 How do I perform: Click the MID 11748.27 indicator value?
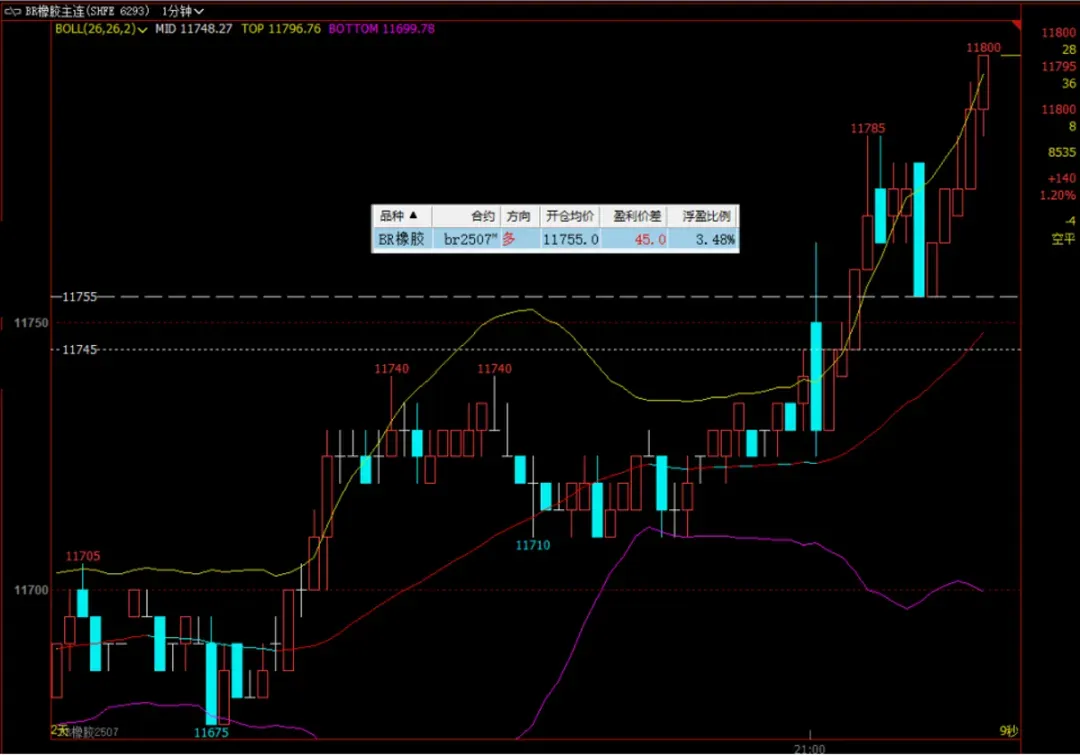[194, 29]
